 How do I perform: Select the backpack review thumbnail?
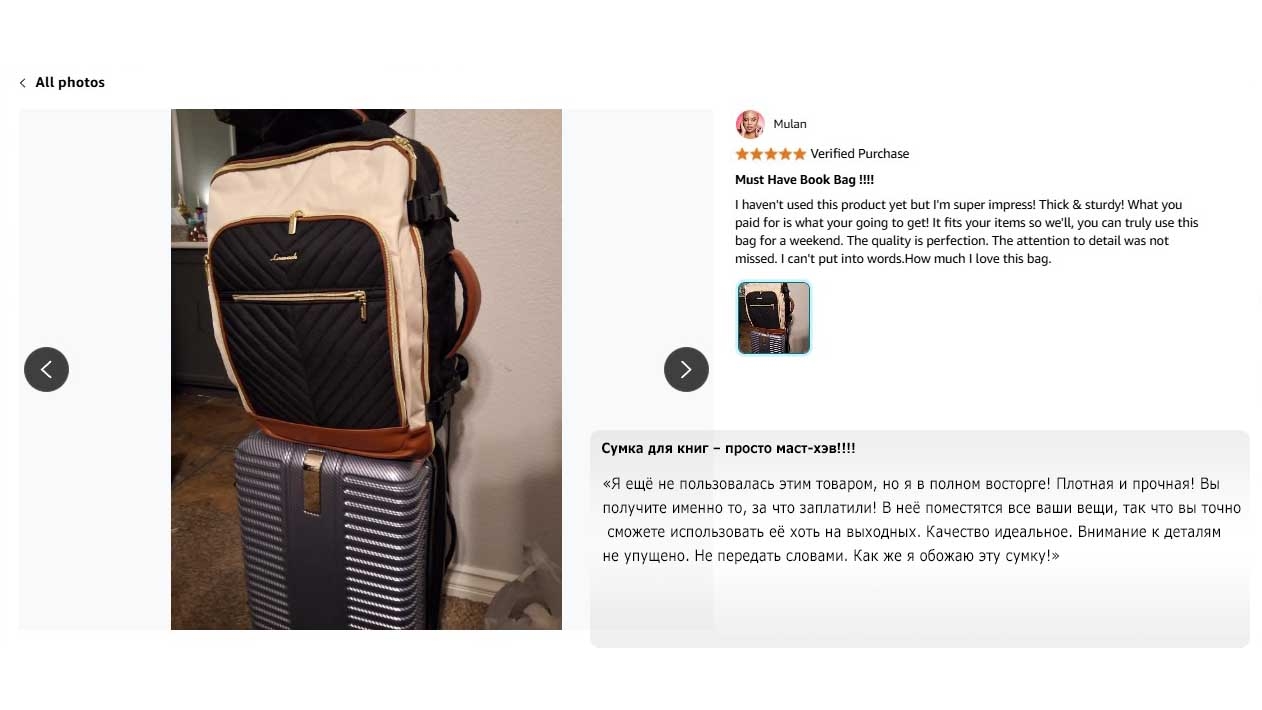[774, 318]
